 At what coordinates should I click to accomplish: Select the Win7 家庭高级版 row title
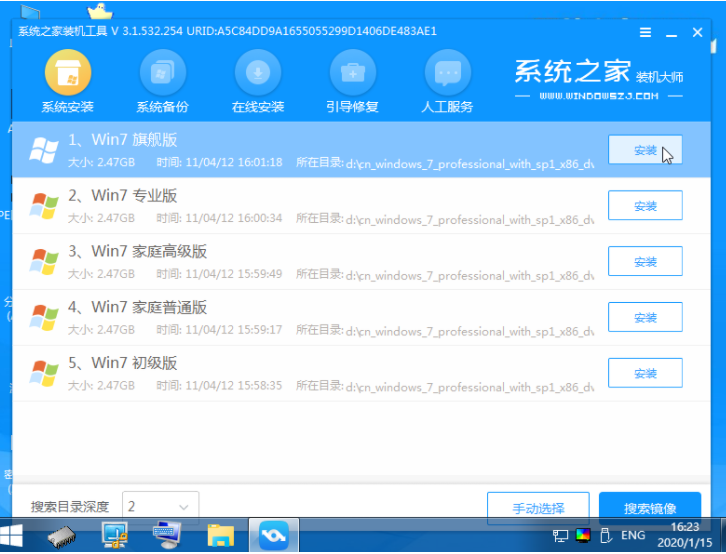[x=138, y=251]
